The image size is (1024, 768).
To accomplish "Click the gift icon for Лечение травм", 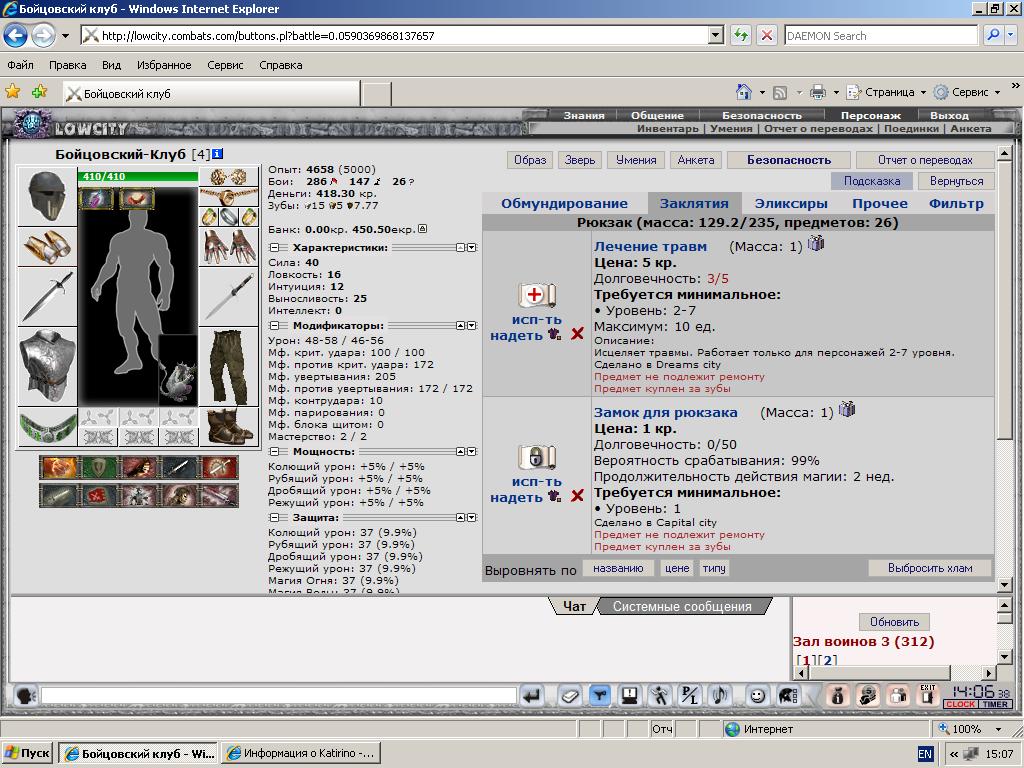I will tap(816, 244).
